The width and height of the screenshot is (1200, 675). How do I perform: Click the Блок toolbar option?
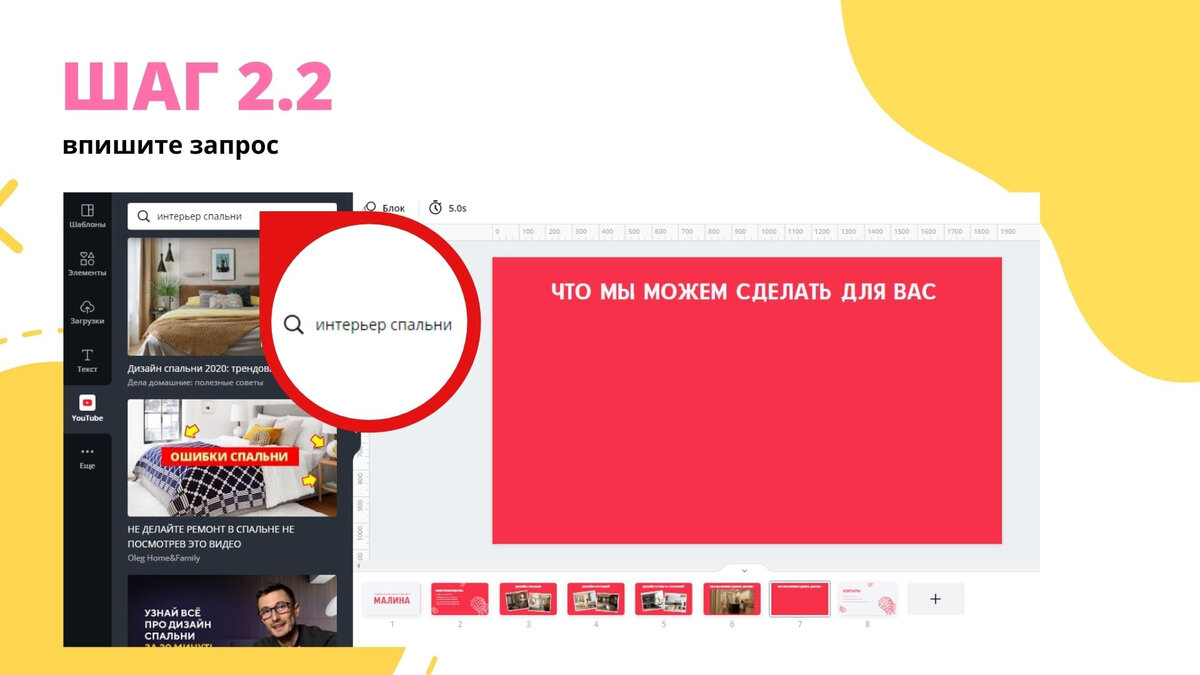[x=385, y=208]
